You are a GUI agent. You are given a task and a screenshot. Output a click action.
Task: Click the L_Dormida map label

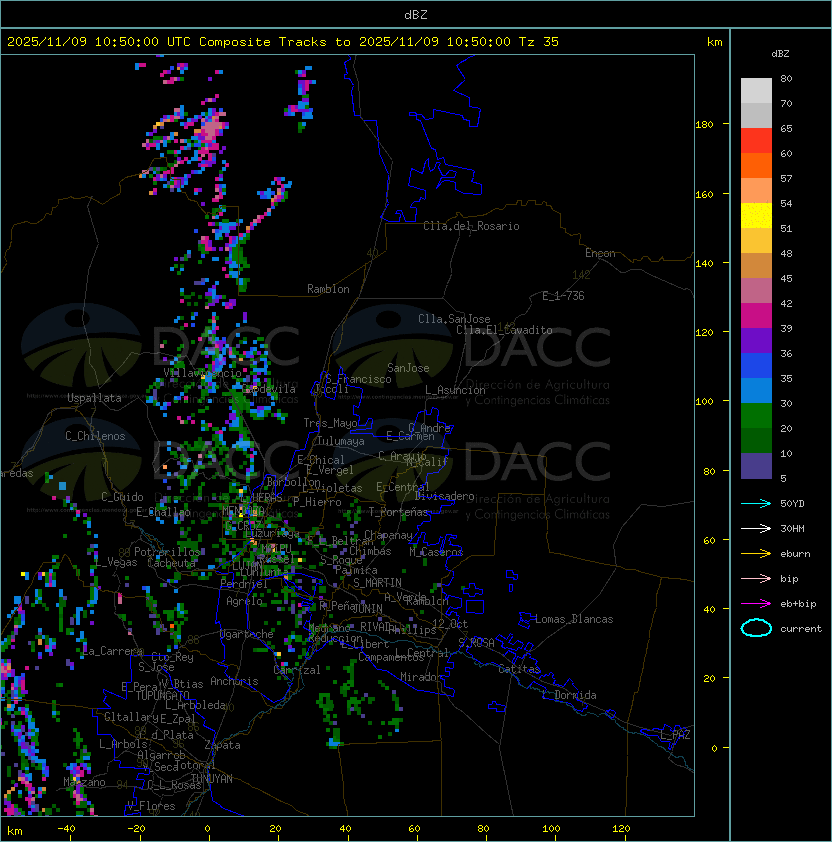(x=569, y=695)
